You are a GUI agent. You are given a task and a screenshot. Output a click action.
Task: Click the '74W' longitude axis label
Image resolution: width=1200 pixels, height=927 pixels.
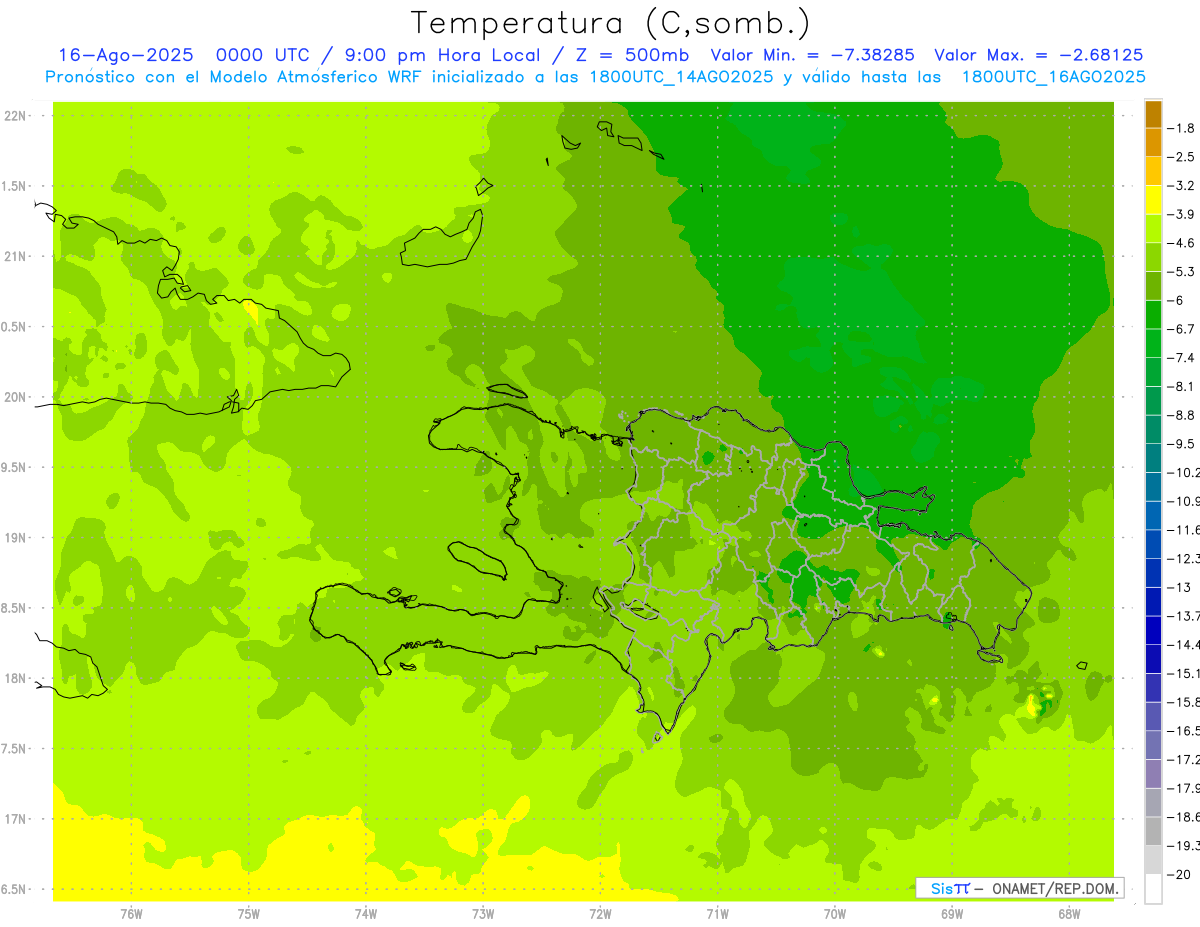[x=366, y=914]
